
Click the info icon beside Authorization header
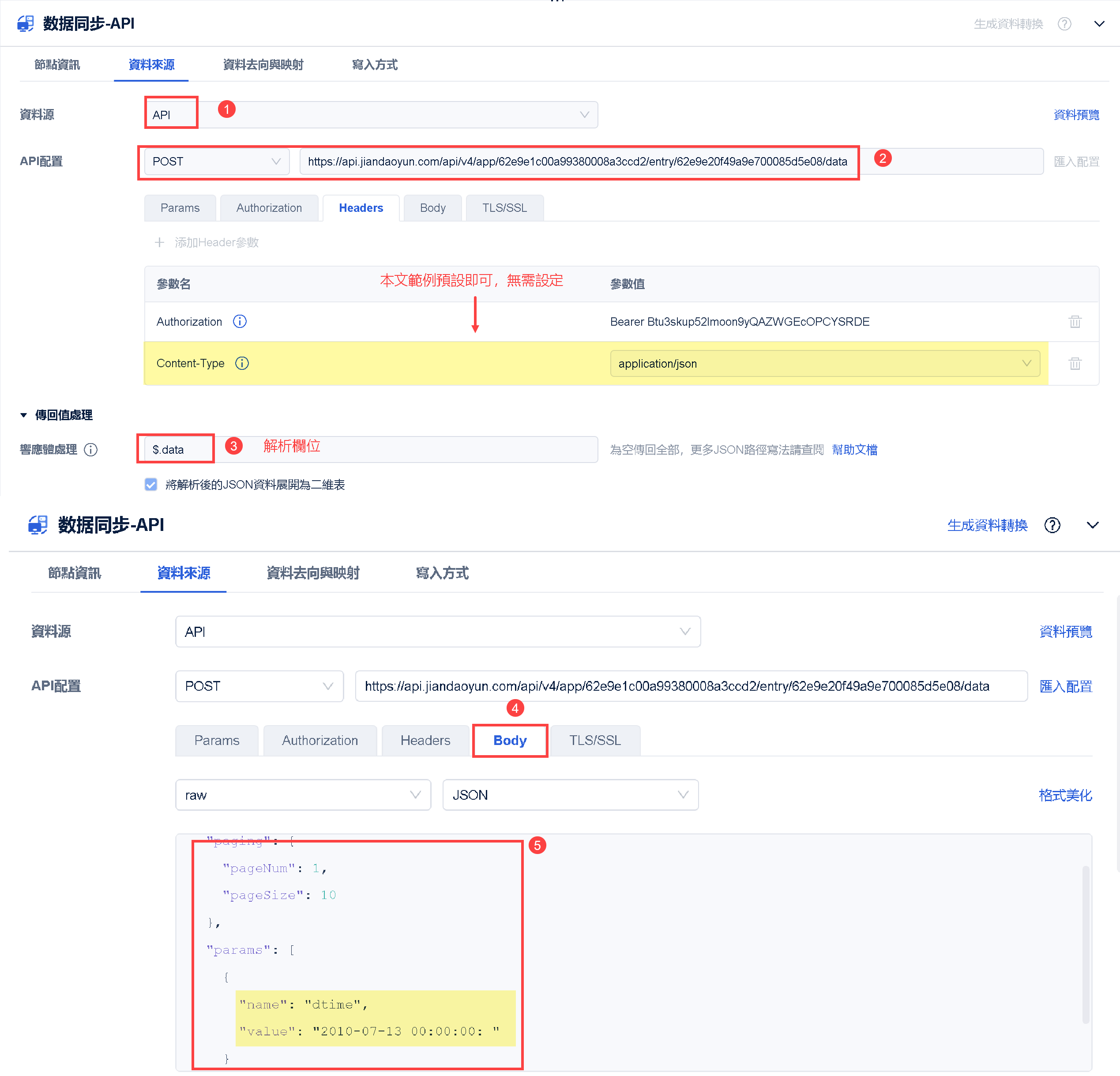tap(240, 322)
